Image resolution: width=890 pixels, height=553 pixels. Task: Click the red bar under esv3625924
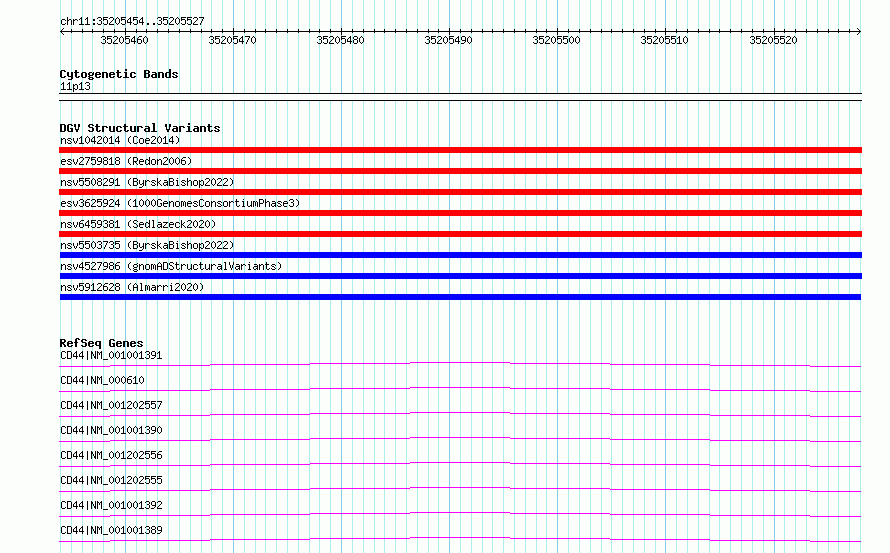tap(460, 213)
